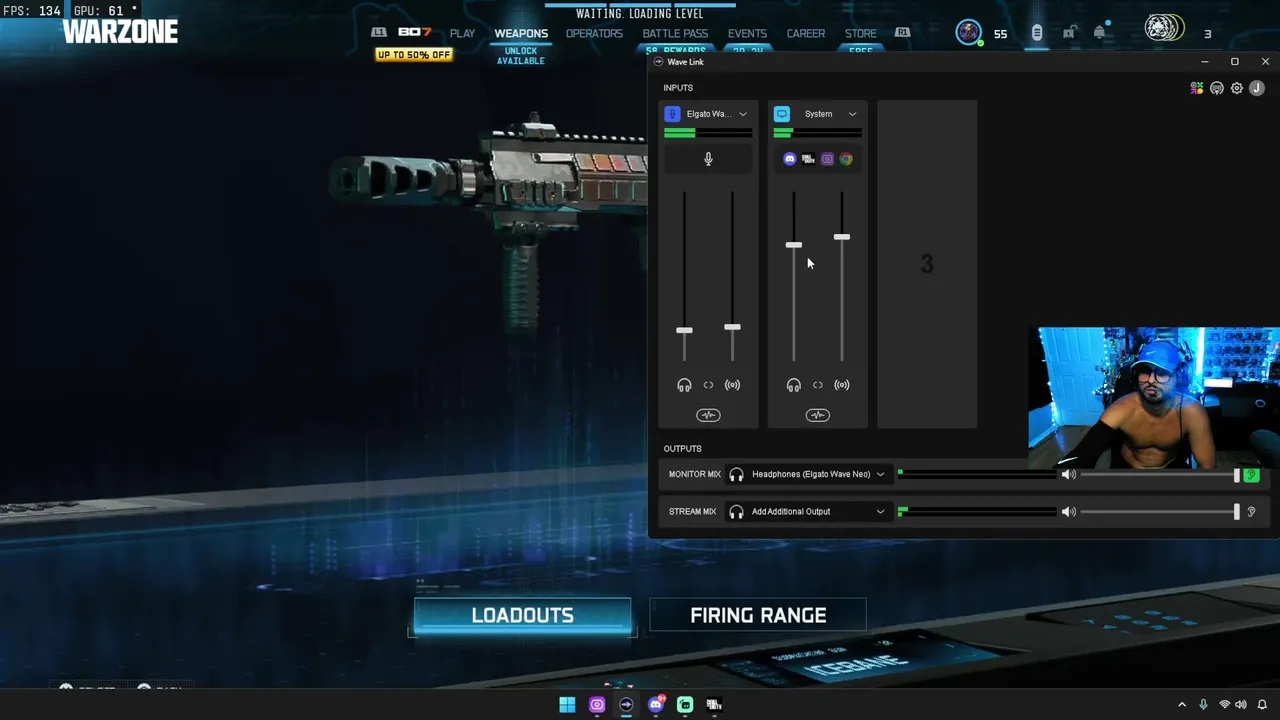Click the Discord app icon in System channel
1280x720 pixels.
790,159
